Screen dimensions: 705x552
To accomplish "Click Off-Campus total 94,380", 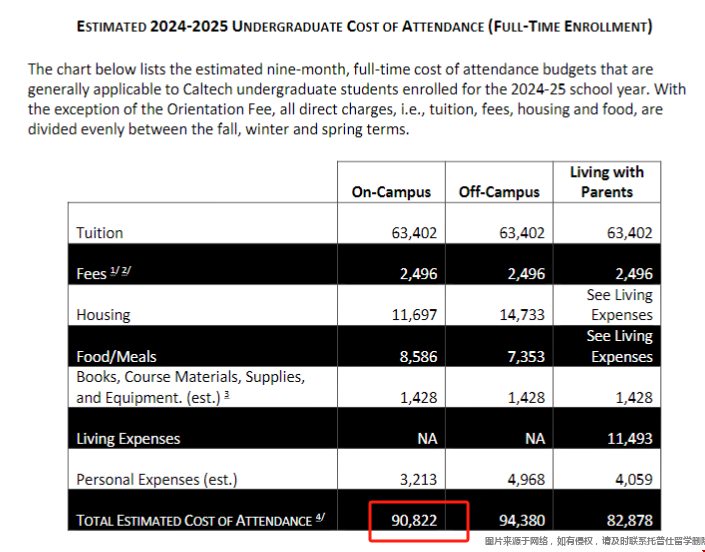I will 522,521.
